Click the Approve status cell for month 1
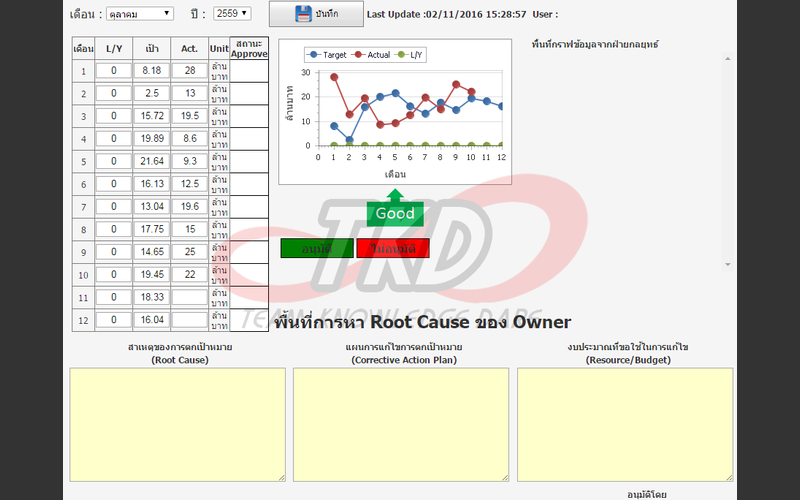The width and height of the screenshot is (800, 500). (x=249, y=71)
